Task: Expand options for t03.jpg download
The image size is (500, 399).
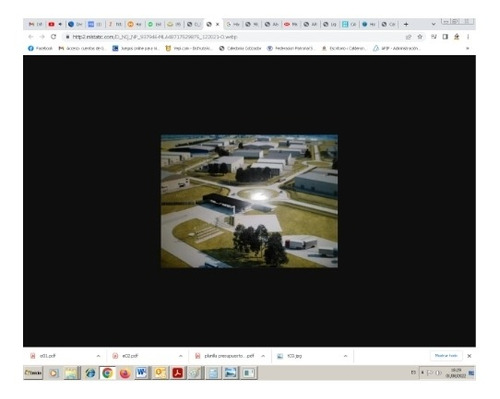Action: pyautogui.click(x=345, y=356)
